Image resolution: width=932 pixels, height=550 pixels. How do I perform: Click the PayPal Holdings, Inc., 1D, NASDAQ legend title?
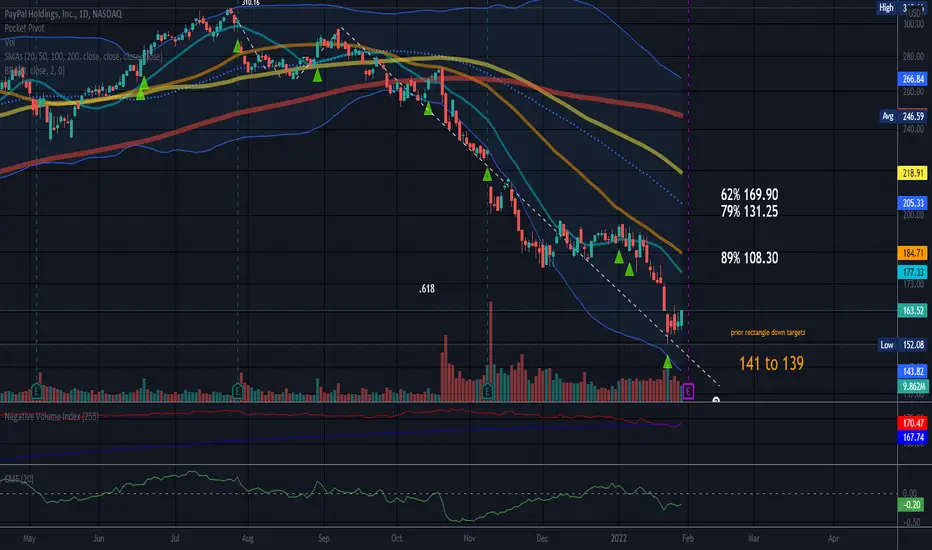pos(63,14)
